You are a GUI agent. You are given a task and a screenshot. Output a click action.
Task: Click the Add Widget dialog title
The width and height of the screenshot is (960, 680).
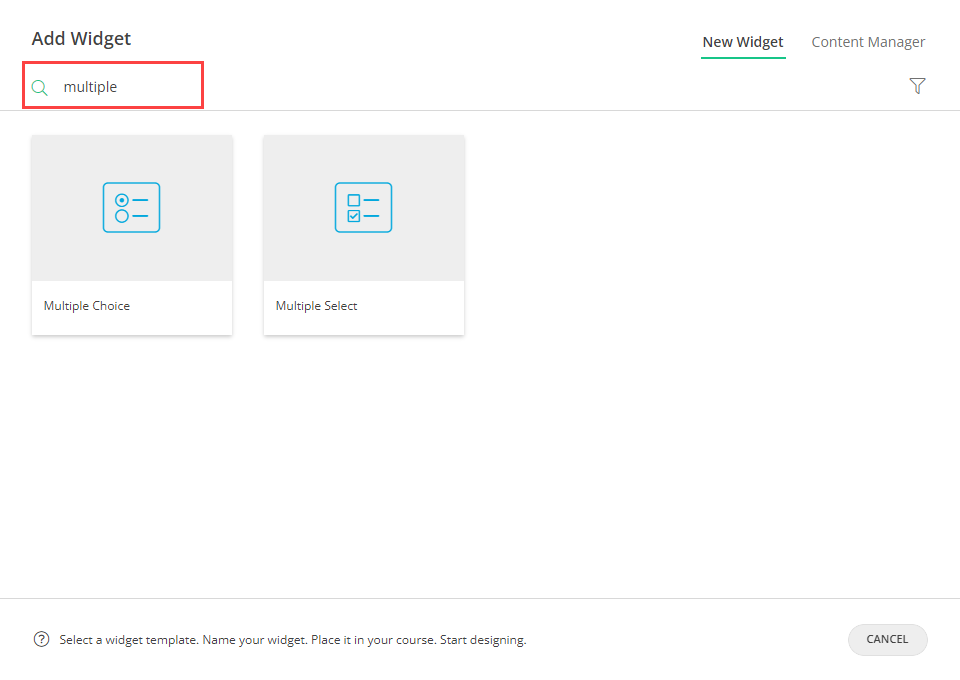coord(81,38)
